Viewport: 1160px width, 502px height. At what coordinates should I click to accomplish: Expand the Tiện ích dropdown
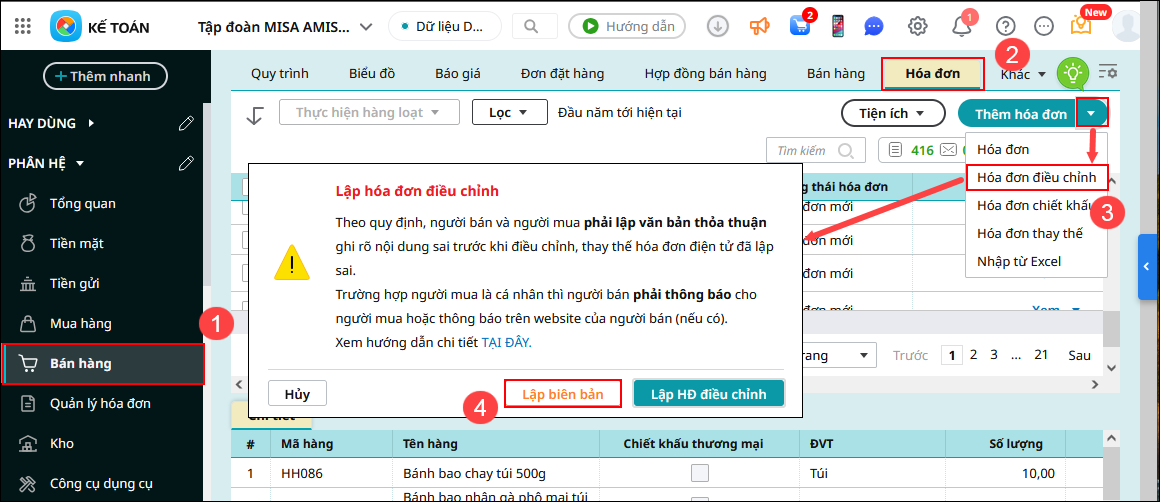893,114
